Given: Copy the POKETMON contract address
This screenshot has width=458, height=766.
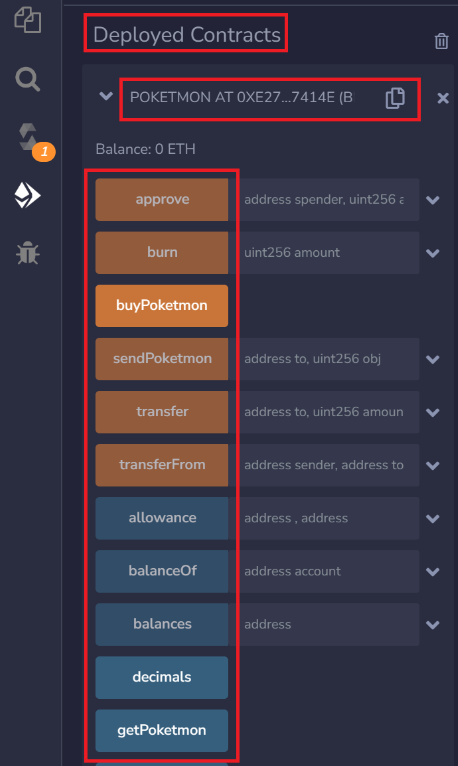Looking at the screenshot, I should pyautogui.click(x=395, y=98).
